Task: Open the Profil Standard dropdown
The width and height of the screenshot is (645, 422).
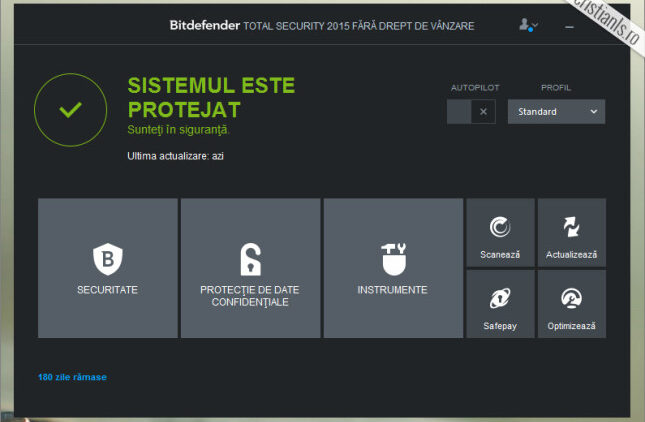Action: [555, 112]
